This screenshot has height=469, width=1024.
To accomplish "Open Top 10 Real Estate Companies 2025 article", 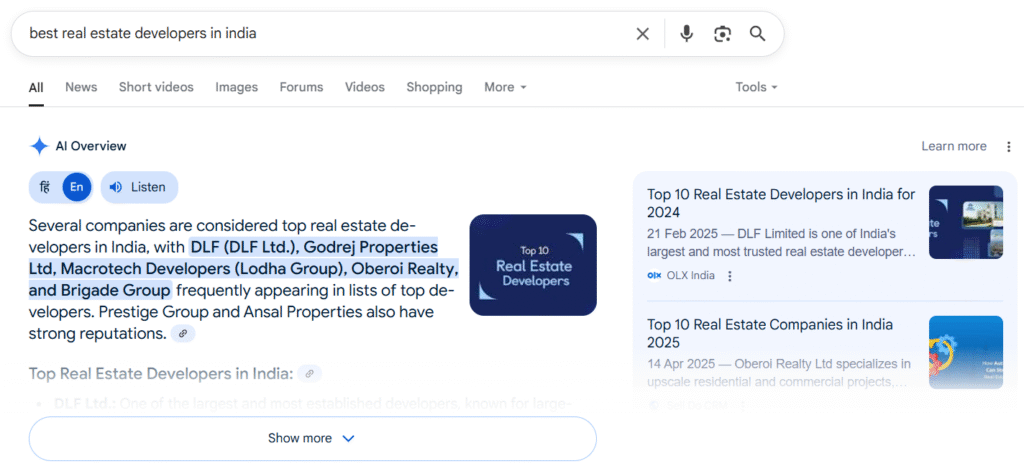I will tap(770, 333).
